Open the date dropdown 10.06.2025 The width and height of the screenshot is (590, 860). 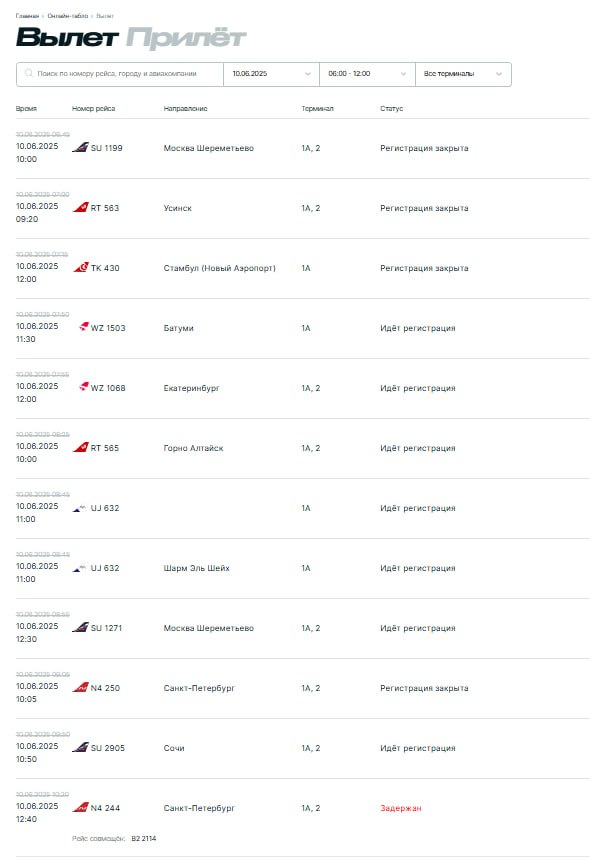point(271,74)
